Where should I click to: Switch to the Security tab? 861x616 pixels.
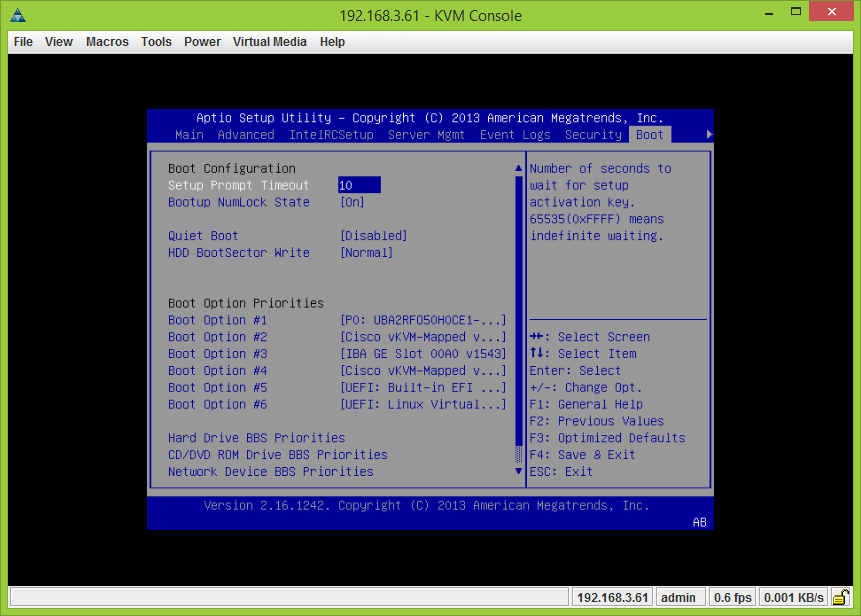point(592,134)
